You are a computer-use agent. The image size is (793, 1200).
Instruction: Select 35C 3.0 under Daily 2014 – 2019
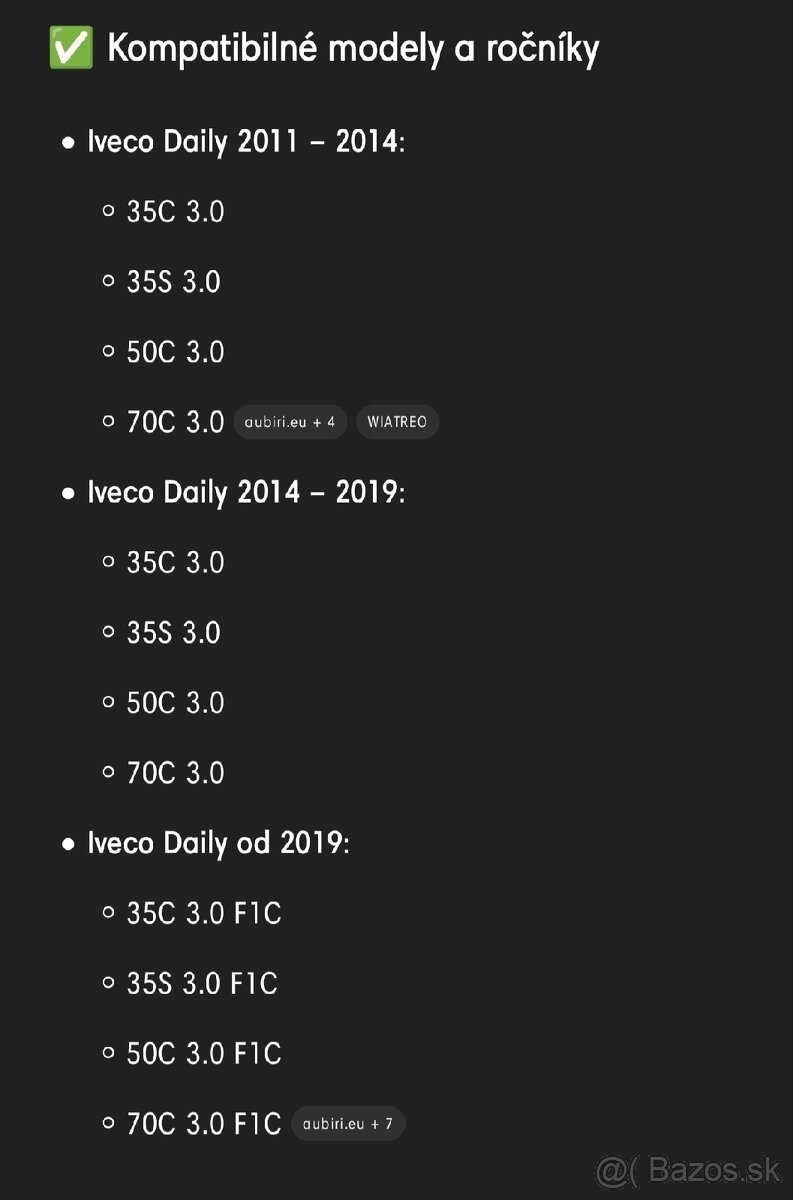coord(175,562)
